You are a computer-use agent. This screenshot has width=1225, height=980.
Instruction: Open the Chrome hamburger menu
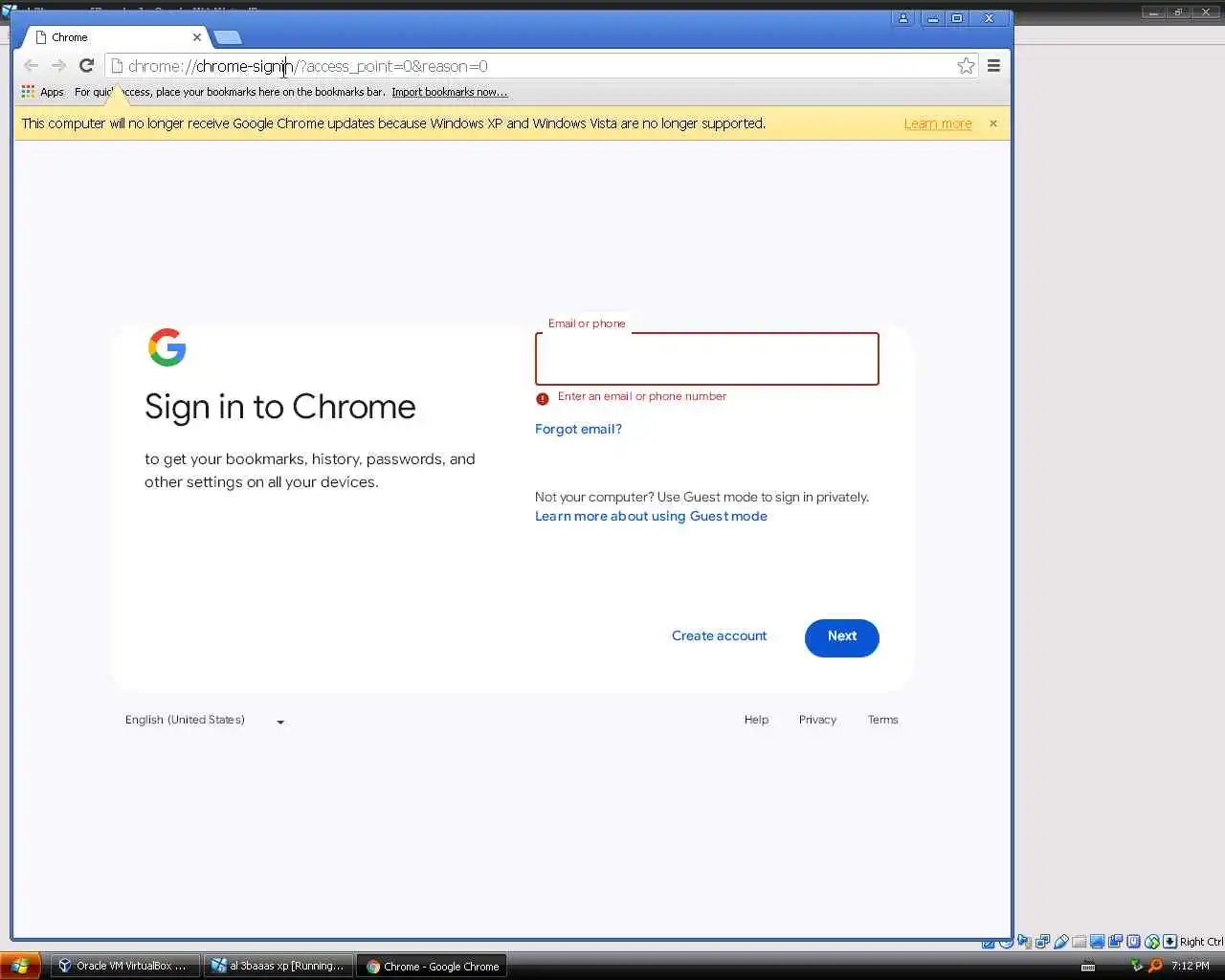click(x=993, y=65)
